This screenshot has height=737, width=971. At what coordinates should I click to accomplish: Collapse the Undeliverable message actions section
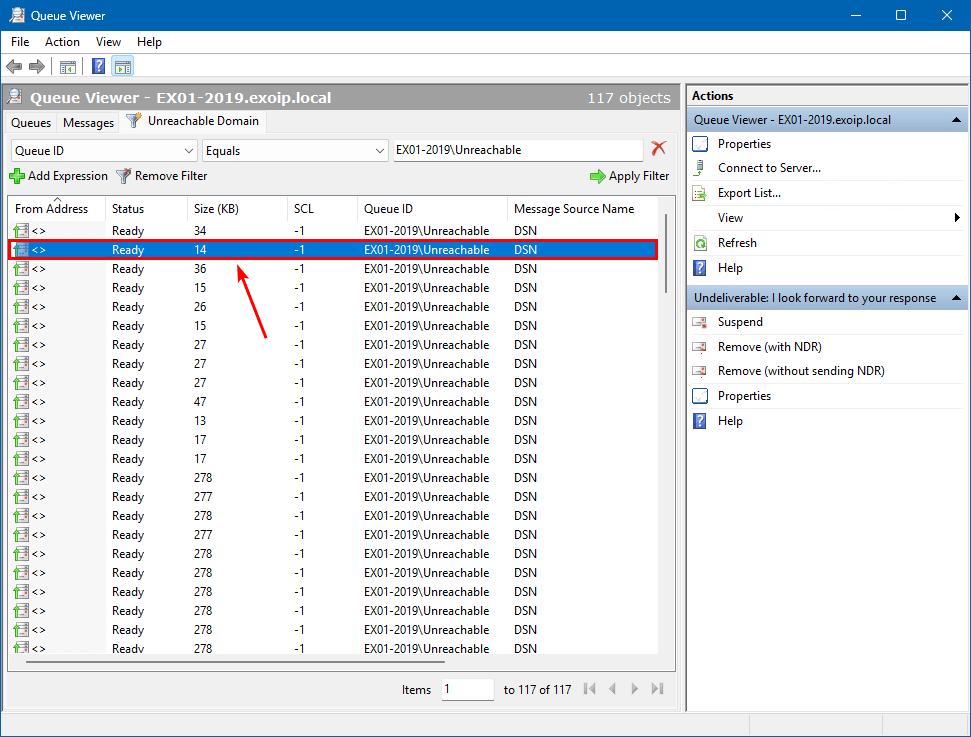pyautogui.click(x=956, y=298)
